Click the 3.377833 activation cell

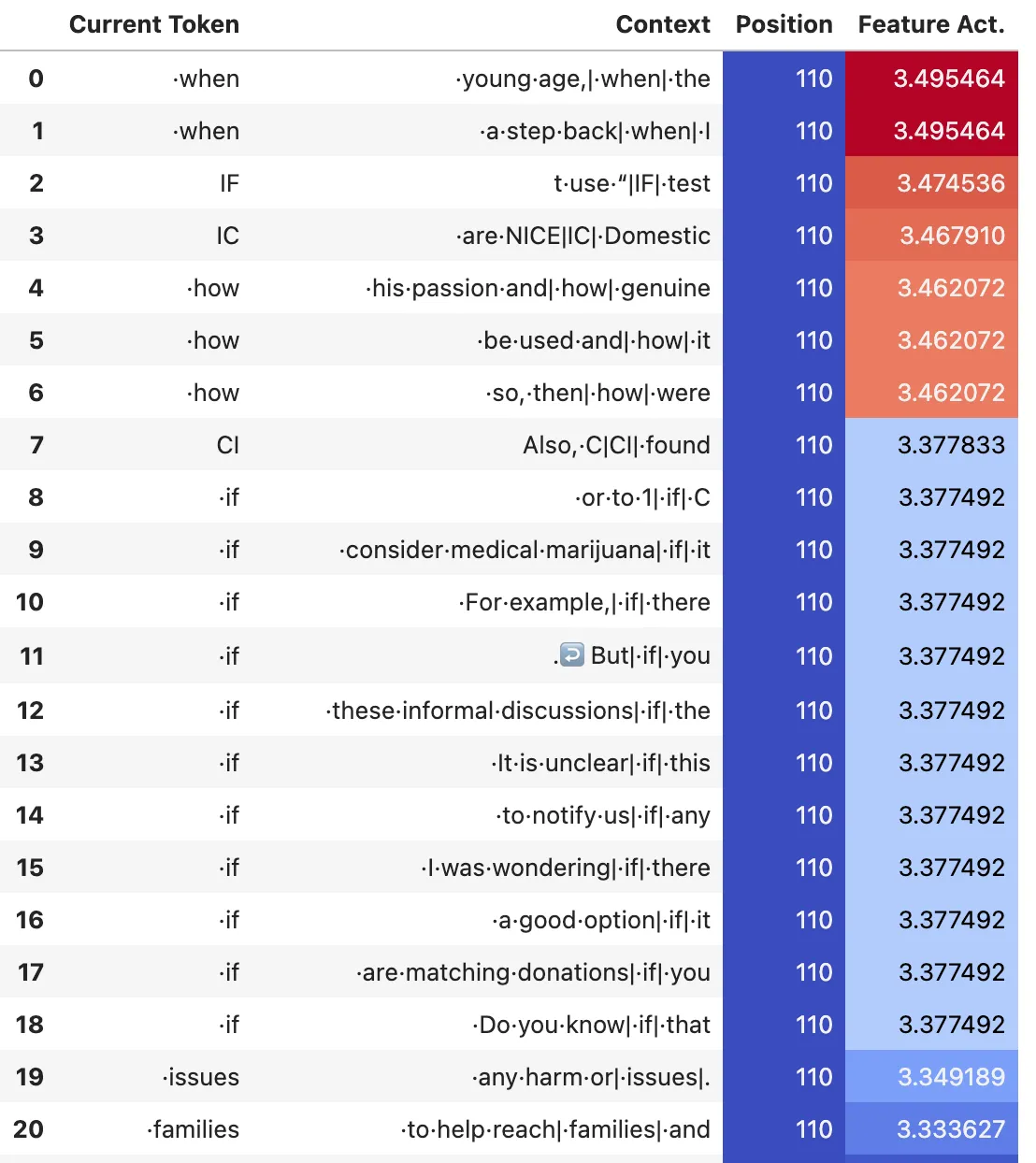[x=931, y=444]
